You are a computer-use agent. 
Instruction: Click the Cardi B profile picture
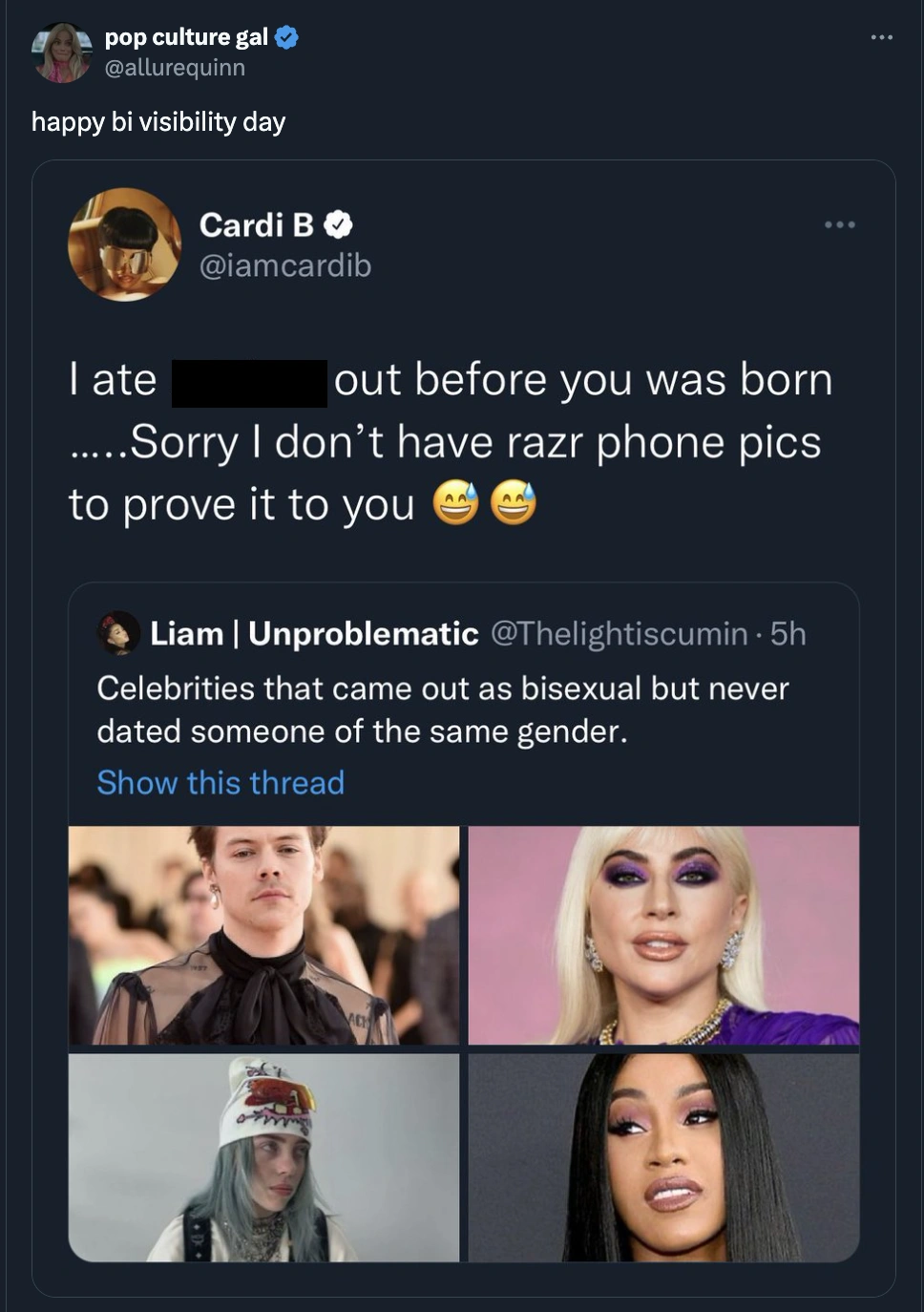[124, 244]
